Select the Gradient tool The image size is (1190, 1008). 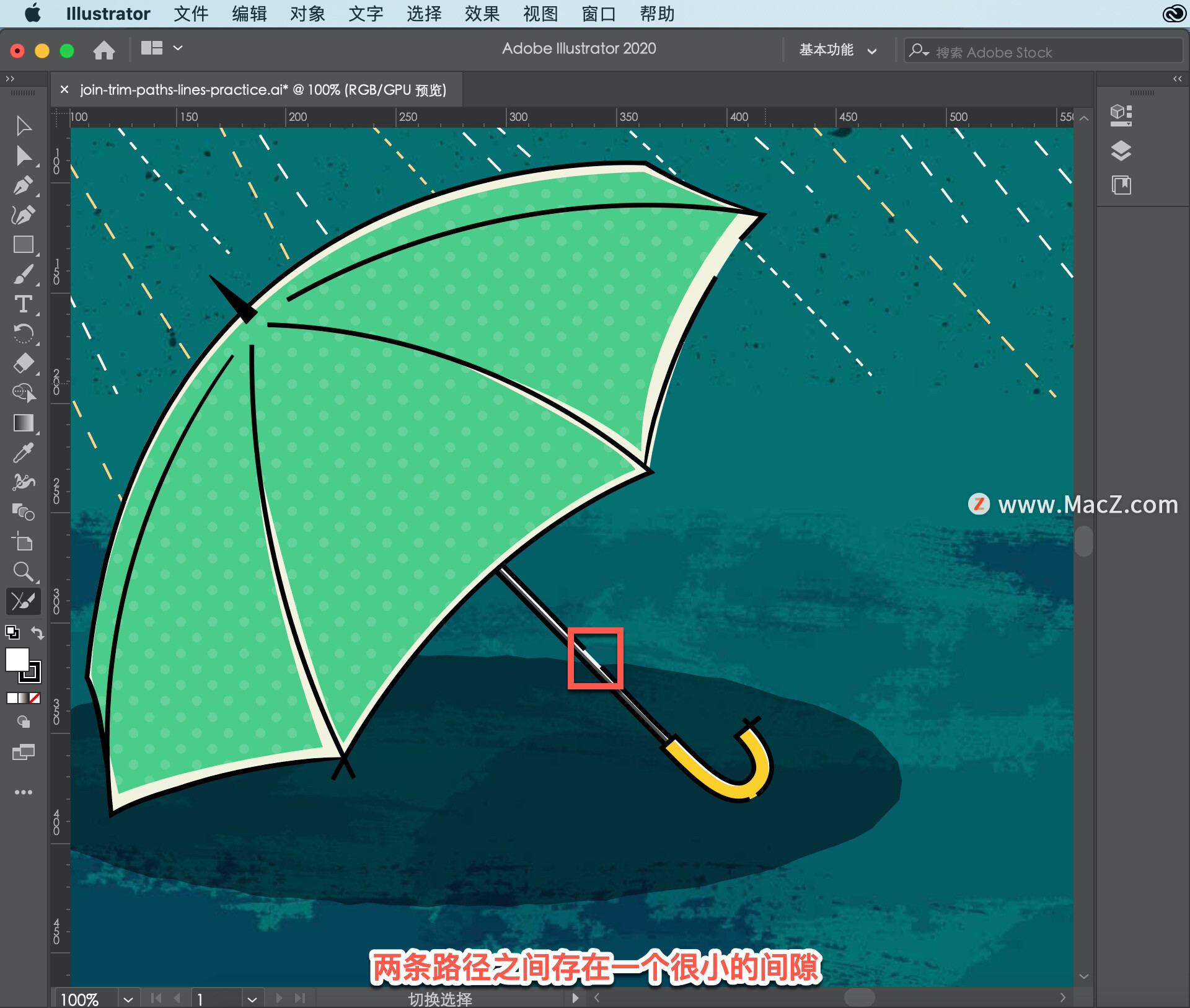pyautogui.click(x=24, y=423)
